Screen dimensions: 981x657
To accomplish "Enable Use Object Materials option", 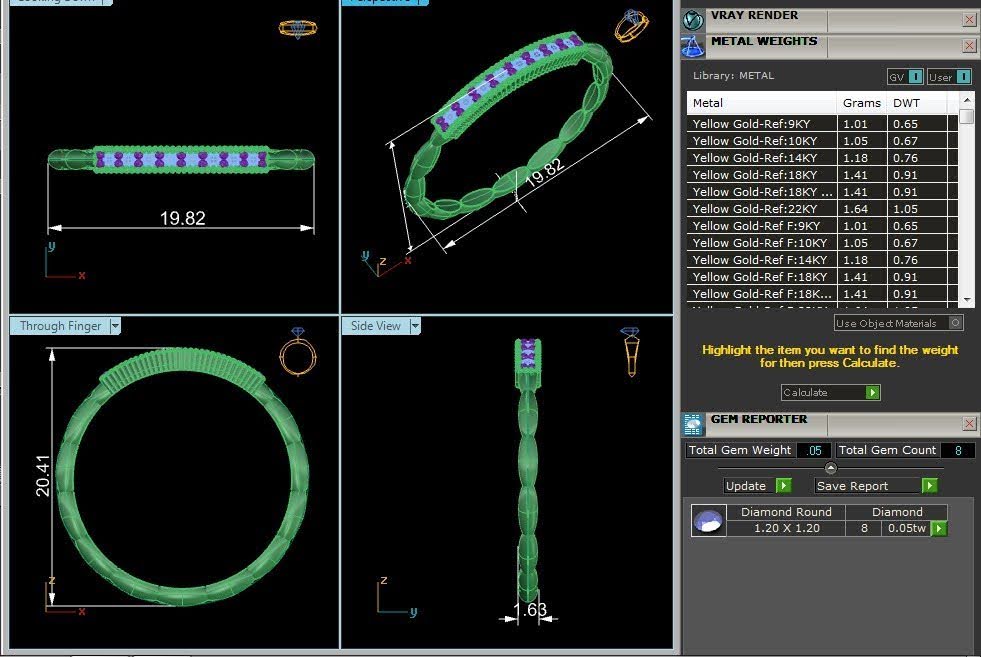I will pos(955,323).
